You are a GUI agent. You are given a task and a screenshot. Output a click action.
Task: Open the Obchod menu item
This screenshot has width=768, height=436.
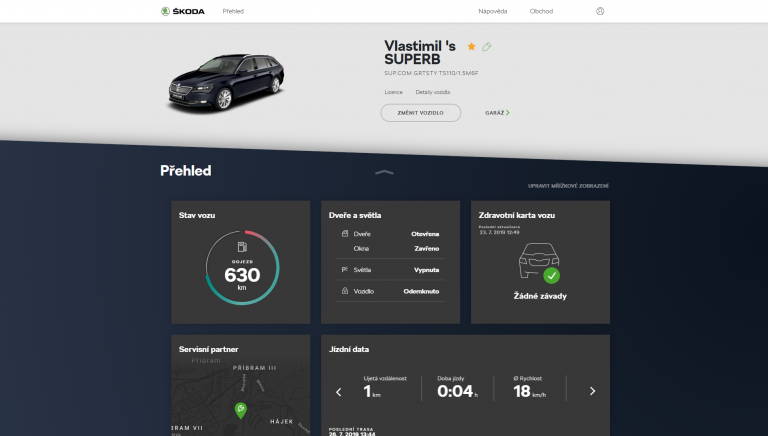pos(541,11)
